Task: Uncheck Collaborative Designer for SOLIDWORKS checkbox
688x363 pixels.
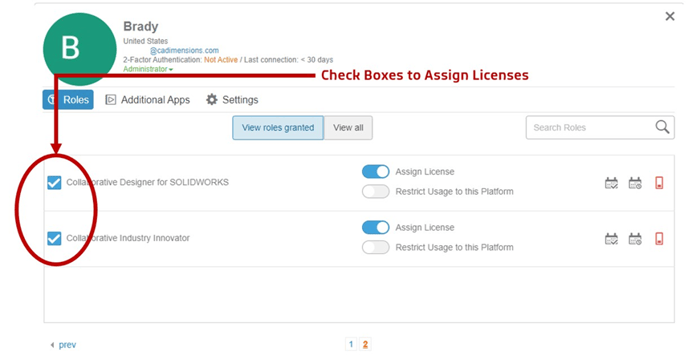Action: coord(54,183)
